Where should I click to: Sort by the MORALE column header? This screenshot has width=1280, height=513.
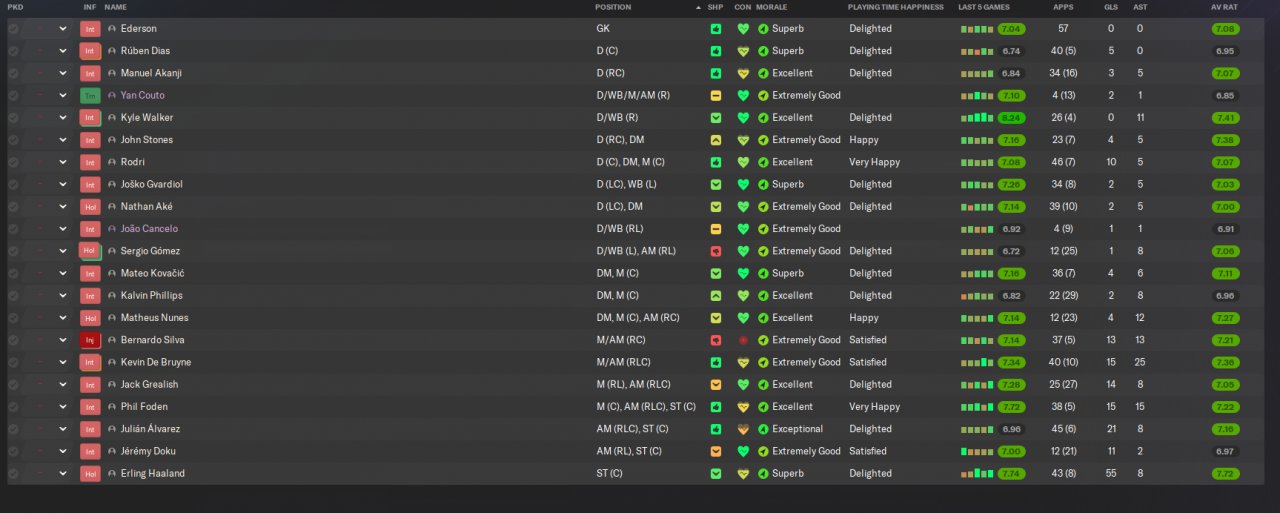[771, 7]
